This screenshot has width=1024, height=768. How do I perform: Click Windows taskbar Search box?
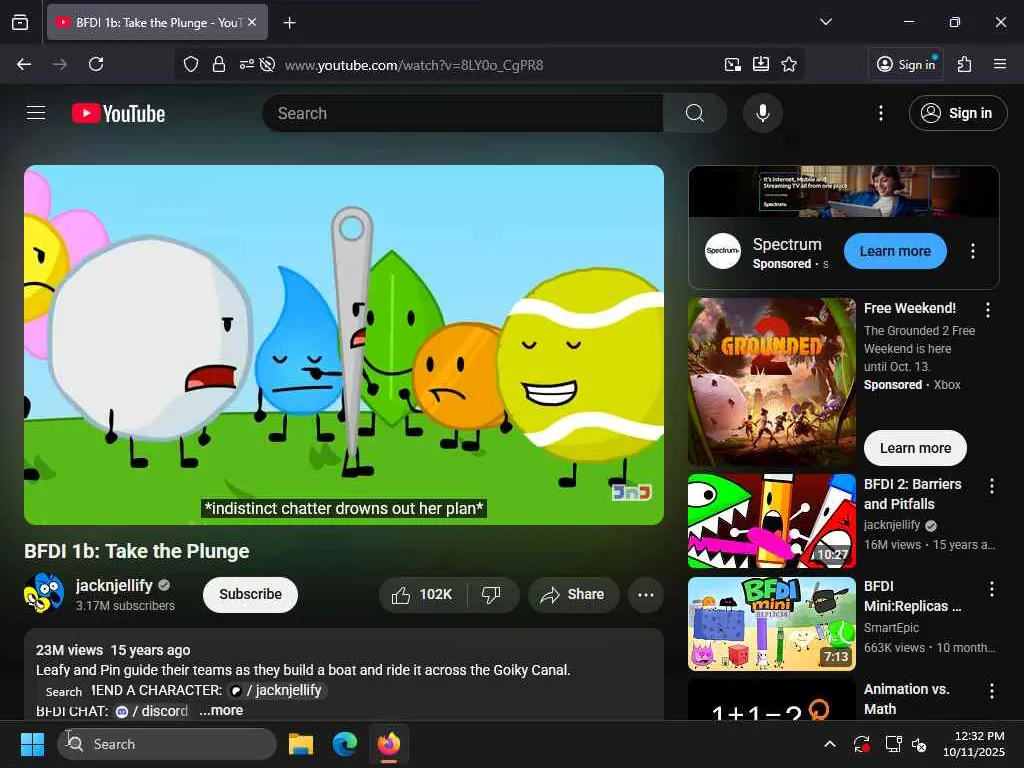pos(167,744)
